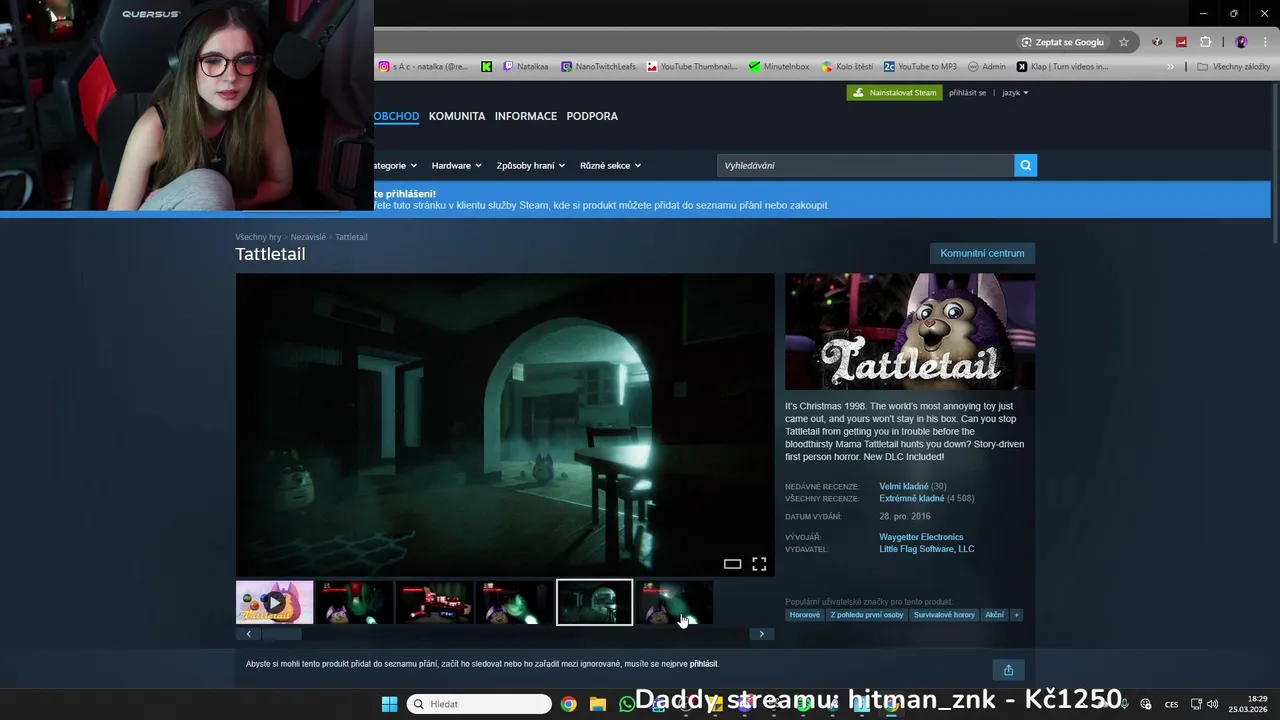Open the Admin bookmark
The width and height of the screenshot is (1280, 720).
987,67
